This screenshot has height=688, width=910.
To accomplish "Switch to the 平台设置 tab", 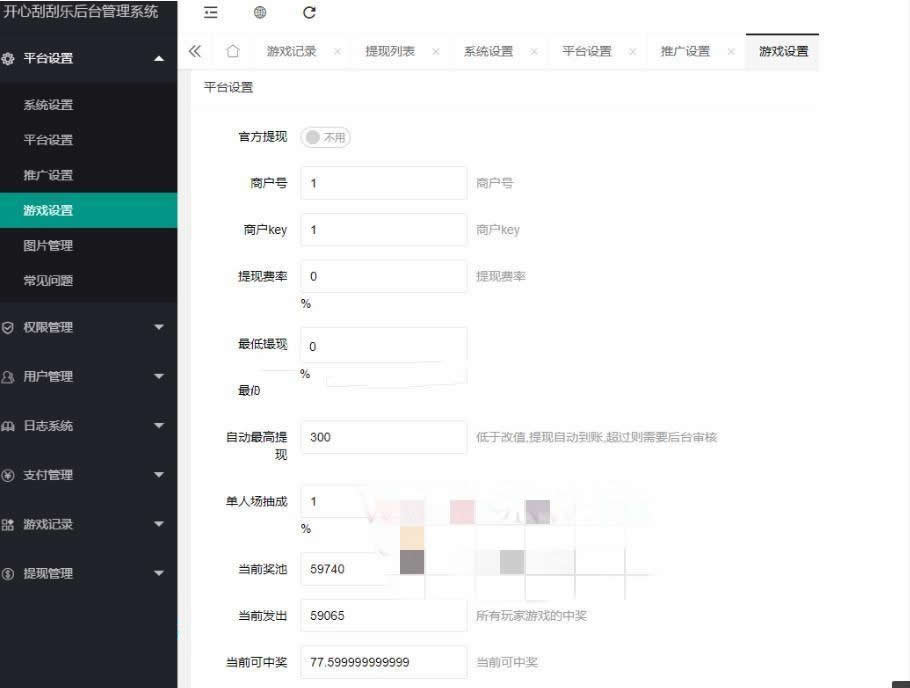I will (587, 51).
